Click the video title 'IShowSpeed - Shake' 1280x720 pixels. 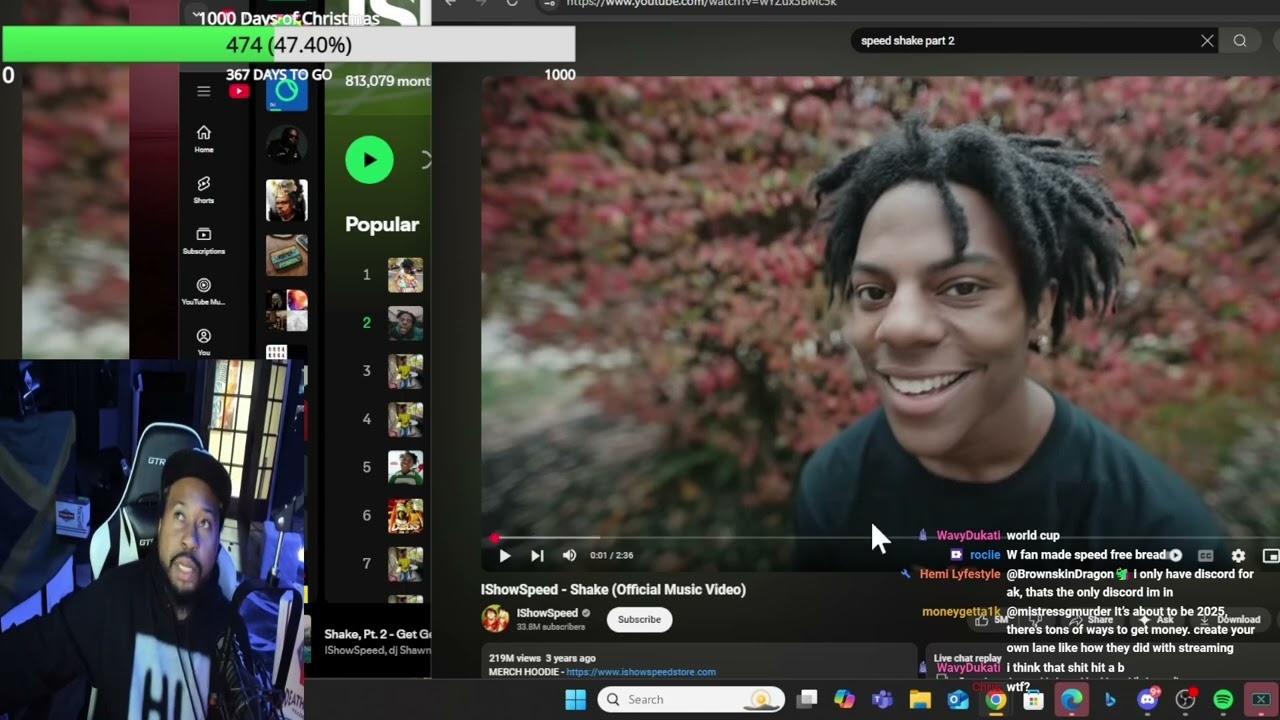pos(613,590)
